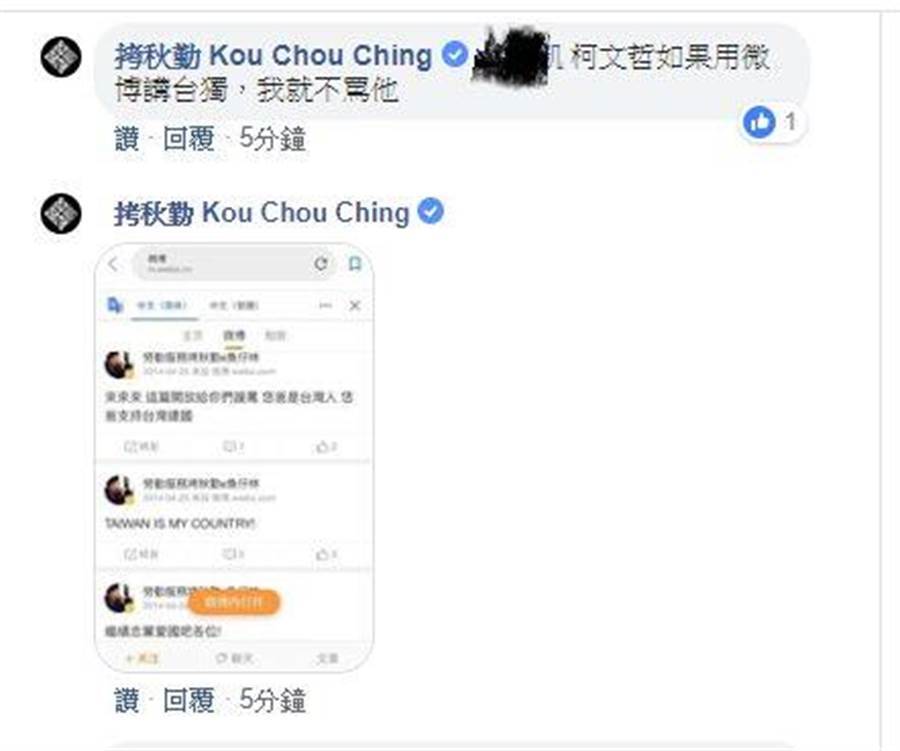
Task: Open the blue thumbs-up reaction icon
Action: click(759, 122)
